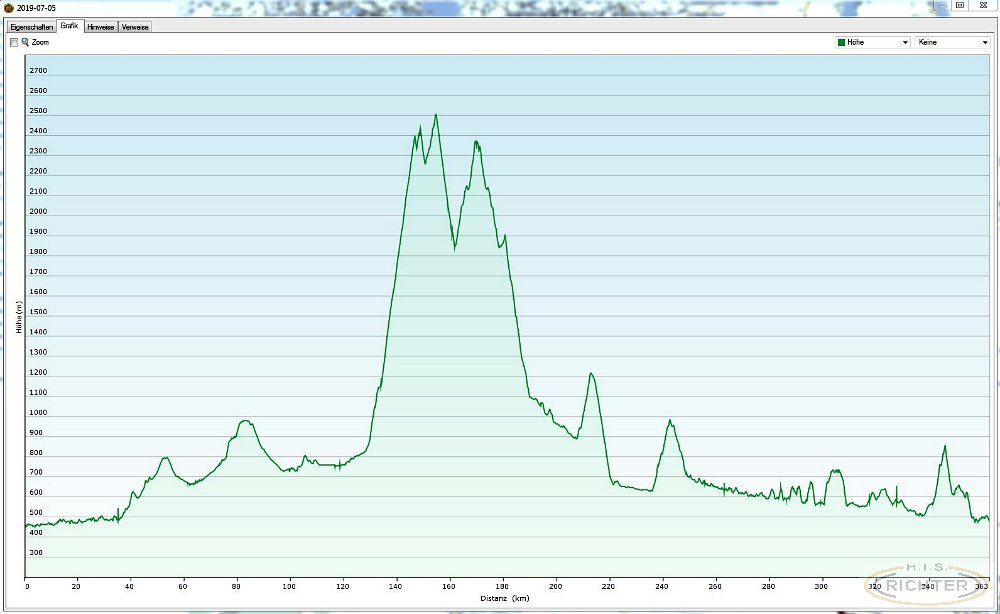This screenshot has width=1000, height=614.
Task: Open the Keine secondary series dropdown
Action: click(952, 43)
